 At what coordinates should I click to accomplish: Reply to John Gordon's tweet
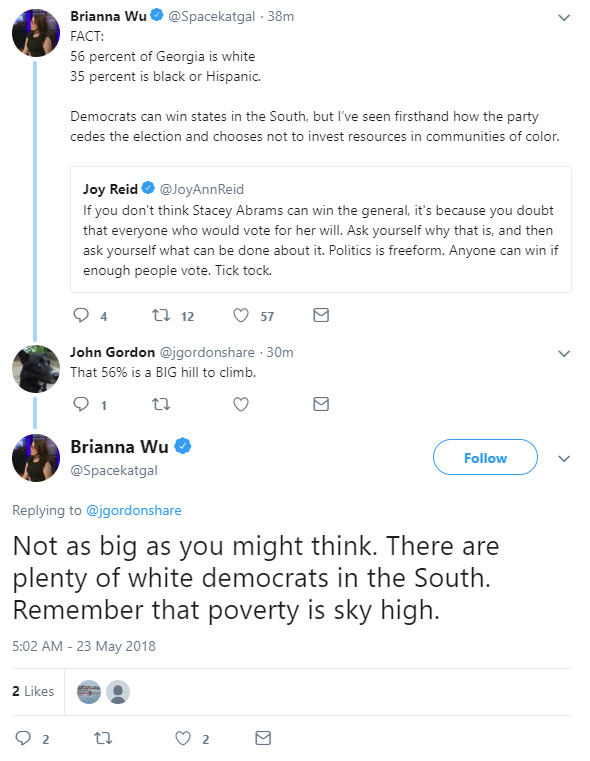(x=81, y=404)
